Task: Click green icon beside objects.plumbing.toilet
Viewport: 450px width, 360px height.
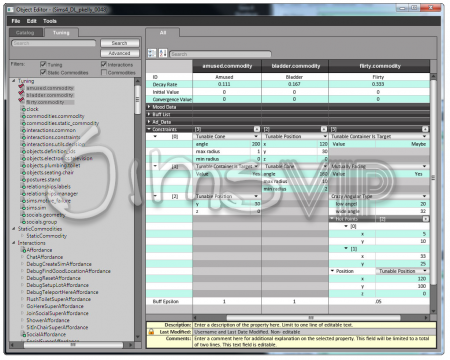Action: (x=24, y=166)
